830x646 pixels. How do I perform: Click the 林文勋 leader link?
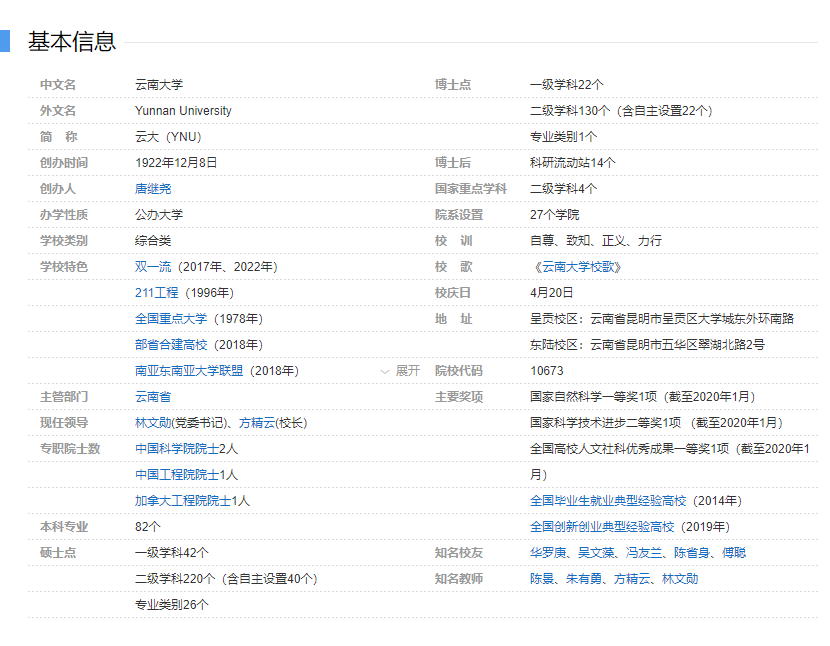click(153, 423)
